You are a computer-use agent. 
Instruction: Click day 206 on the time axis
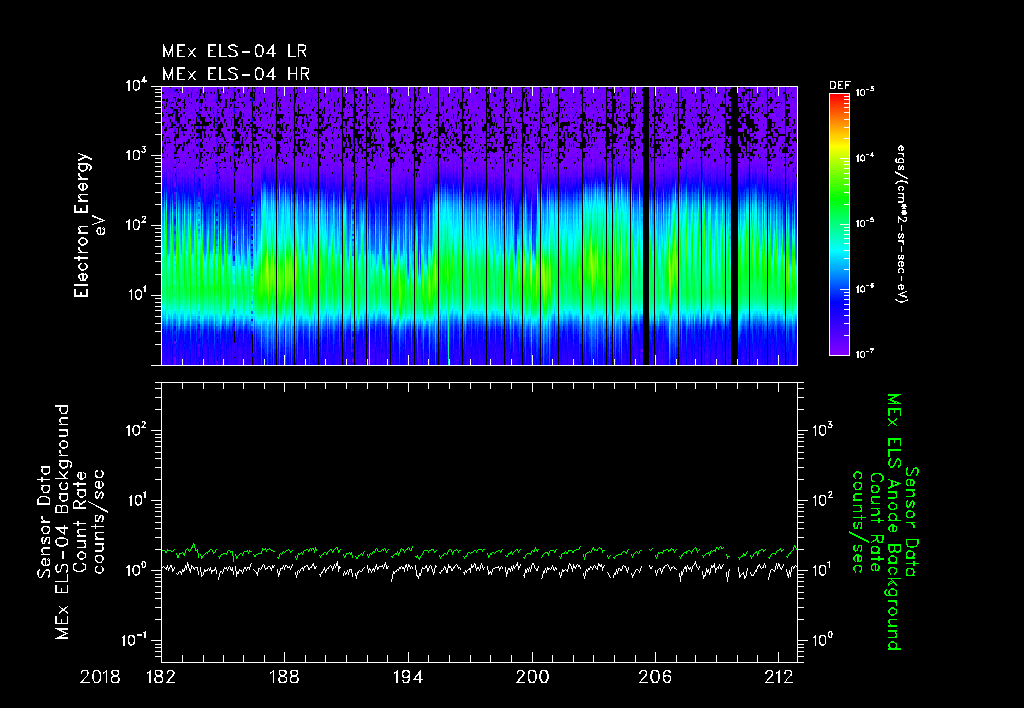655,677
